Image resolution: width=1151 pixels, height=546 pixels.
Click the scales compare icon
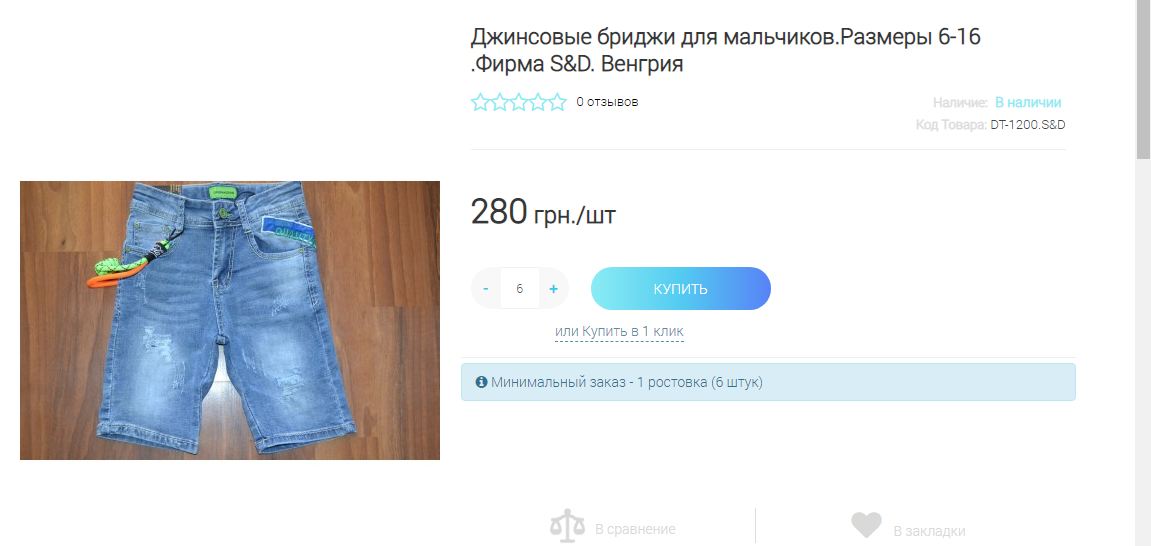(568, 526)
